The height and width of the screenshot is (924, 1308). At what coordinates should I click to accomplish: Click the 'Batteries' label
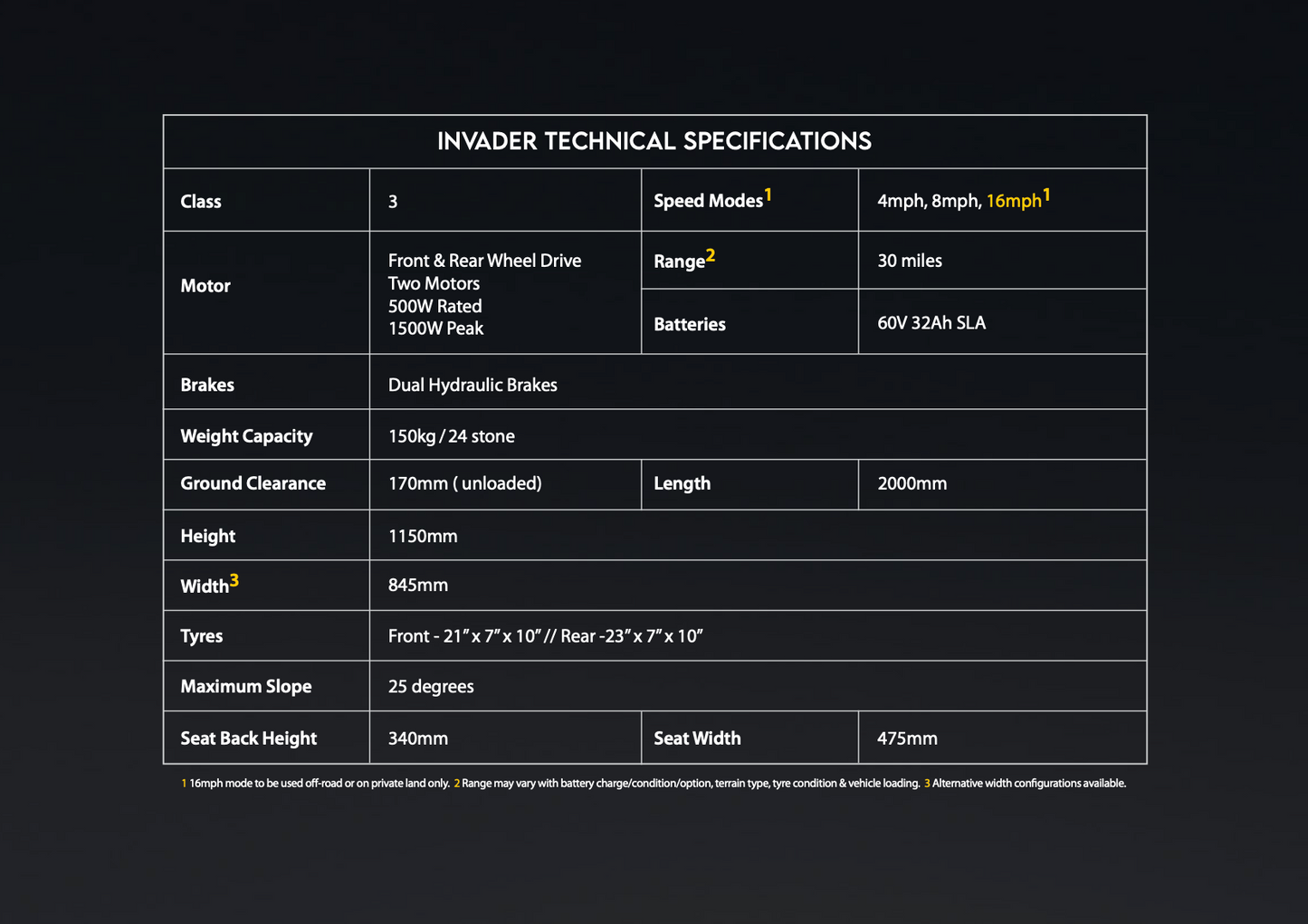690,324
